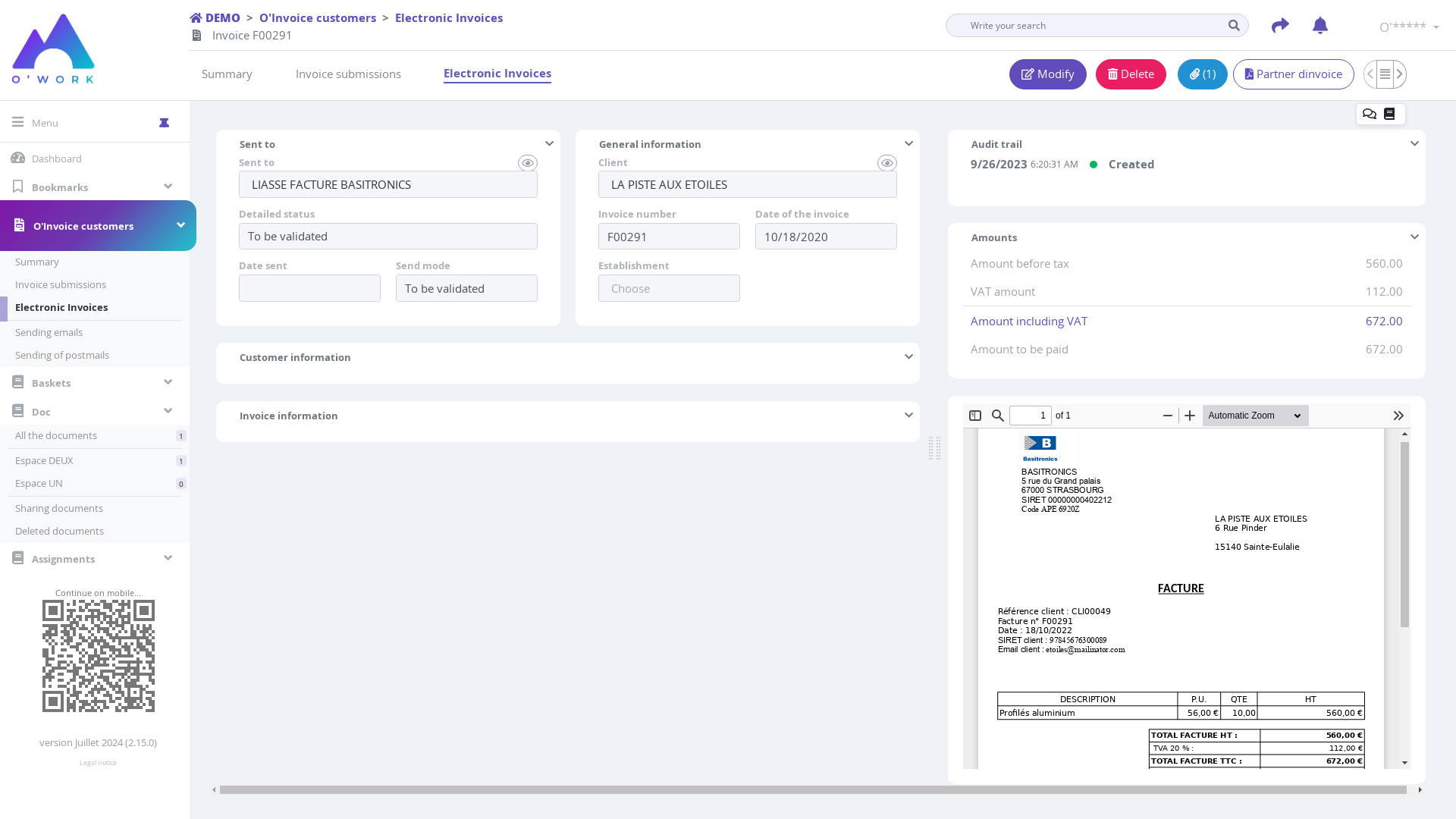Click the search magnifier icon
Screen dimensions: 1456x819
1234,26
